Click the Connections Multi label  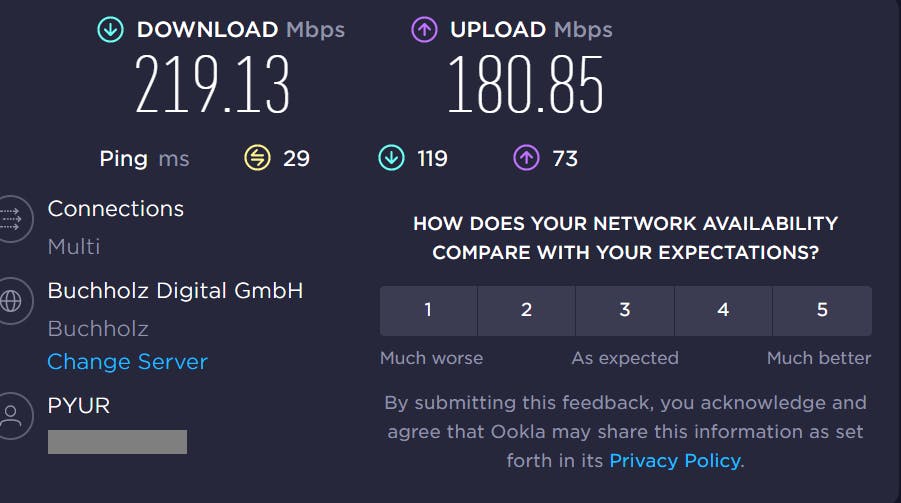click(74, 246)
